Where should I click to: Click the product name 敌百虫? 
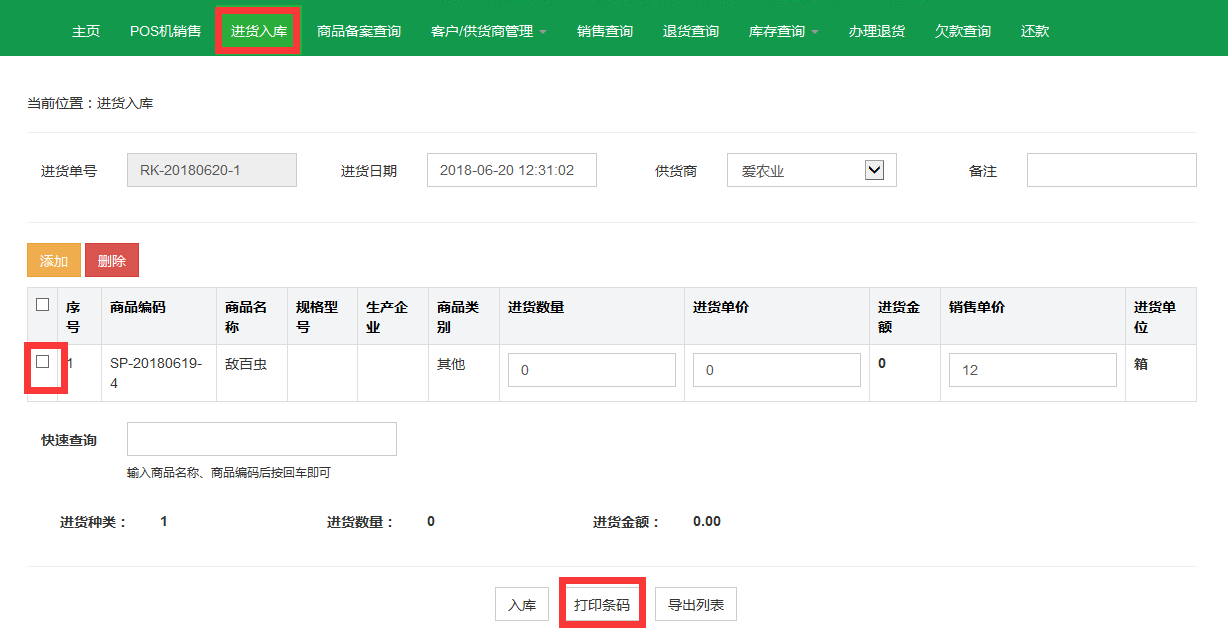pos(246,364)
